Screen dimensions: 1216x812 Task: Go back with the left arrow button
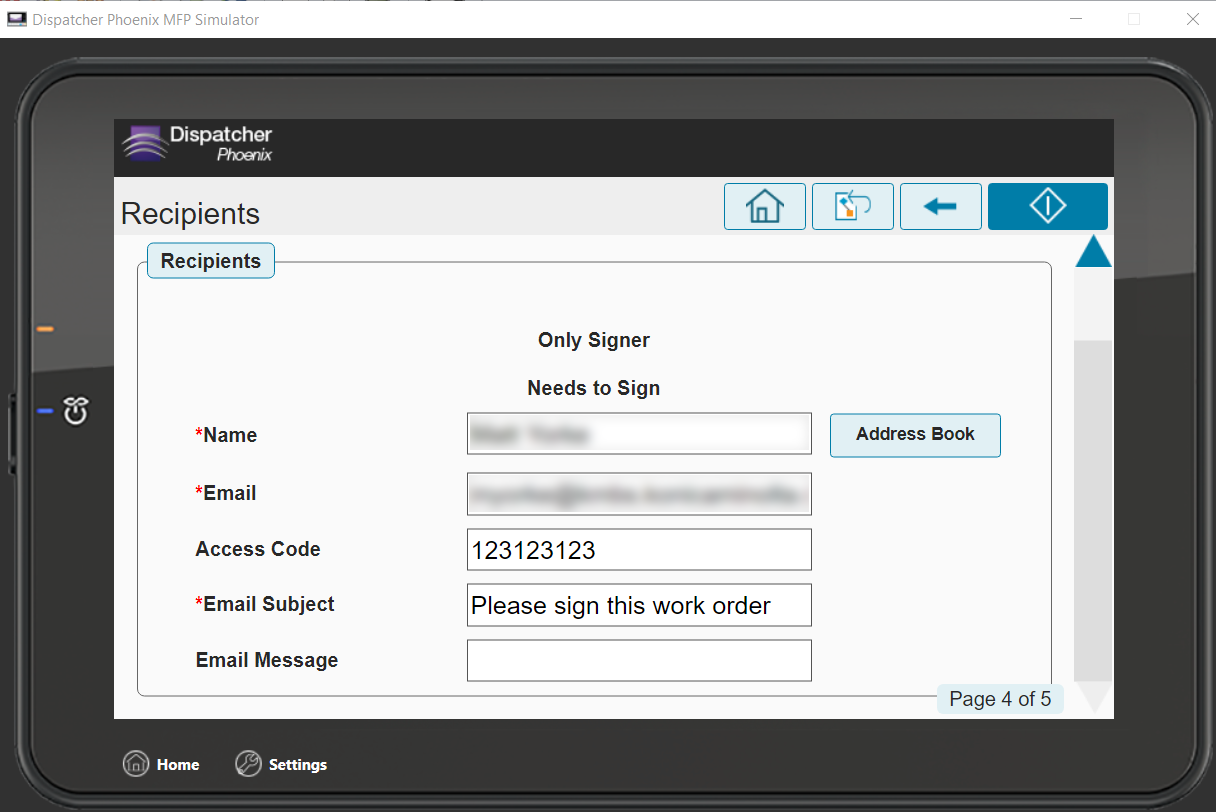click(941, 207)
